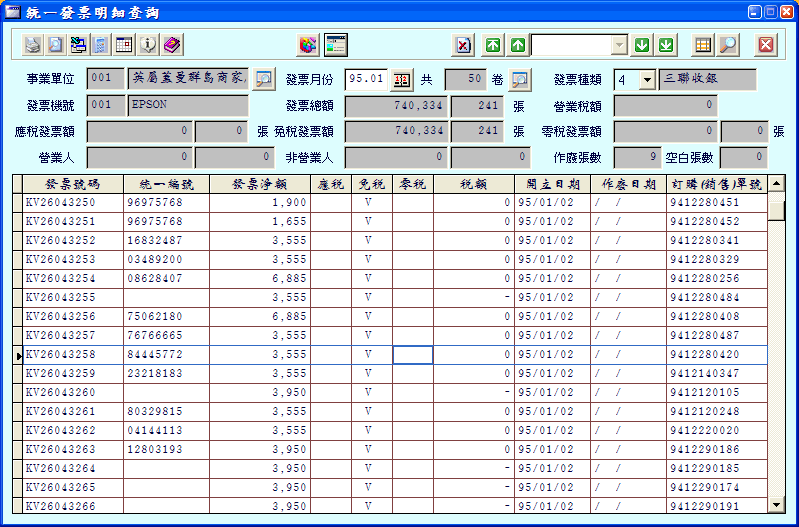Image resolution: width=799 pixels, height=527 pixels.
Task: Open the date picker beside 發票月份
Action: [400, 79]
